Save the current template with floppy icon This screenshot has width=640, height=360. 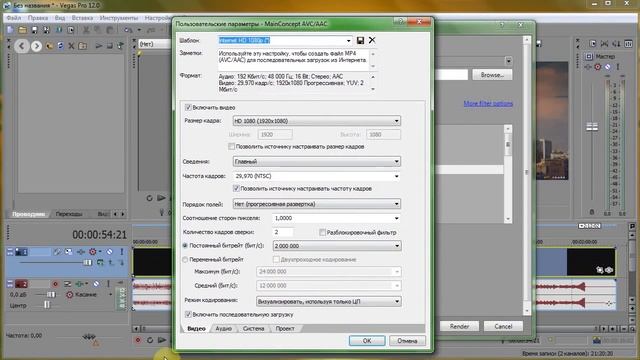click(360, 40)
